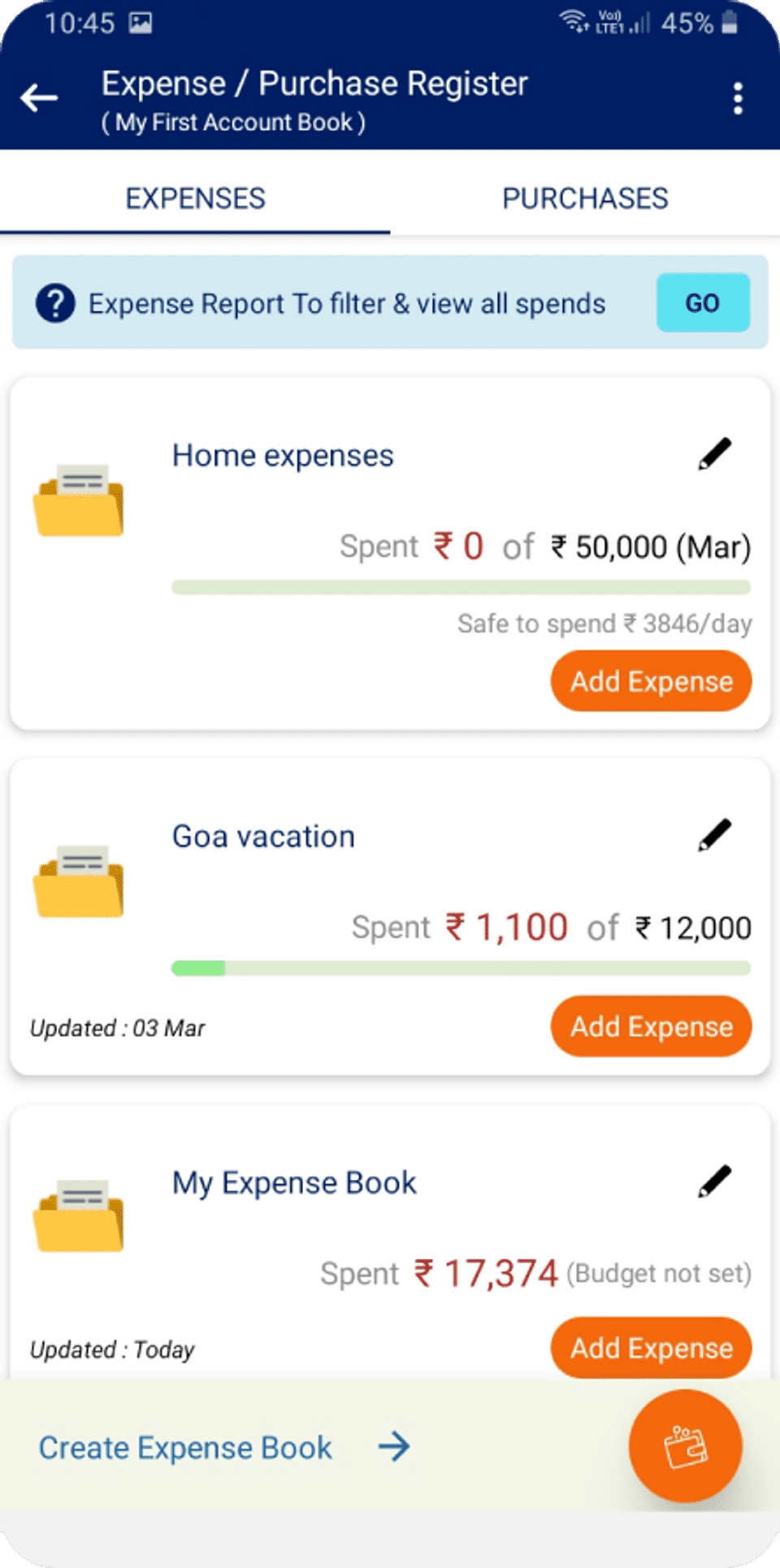Tap the back arrow icon

39,98
